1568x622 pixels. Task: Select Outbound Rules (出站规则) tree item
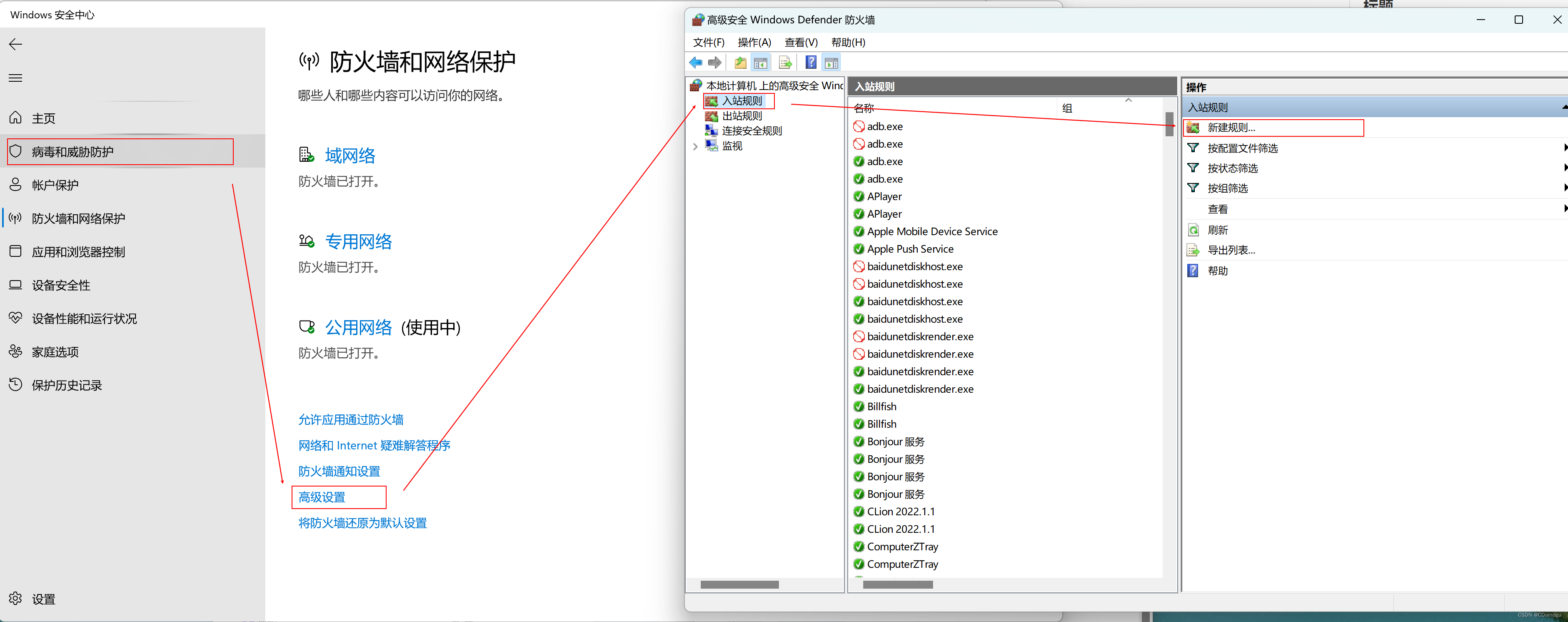(x=742, y=116)
